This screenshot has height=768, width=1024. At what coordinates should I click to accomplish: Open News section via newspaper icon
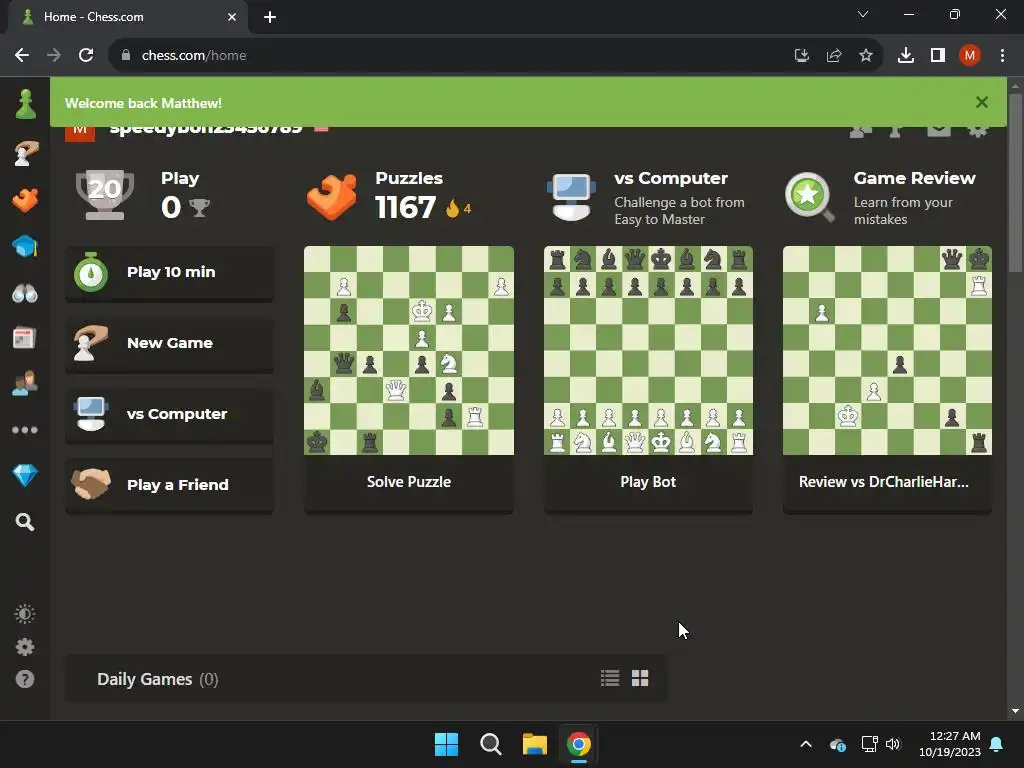(25, 338)
